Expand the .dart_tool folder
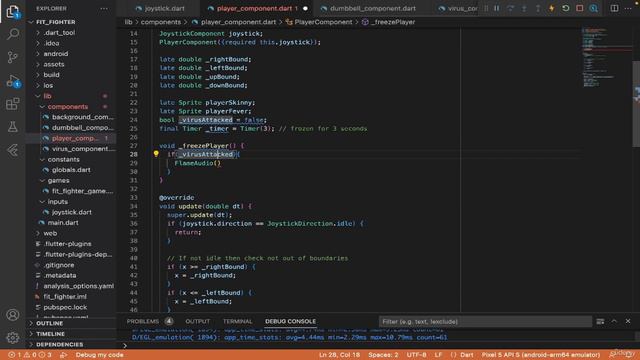This screenshot has height=360, width=640. [x=59, y=33]
